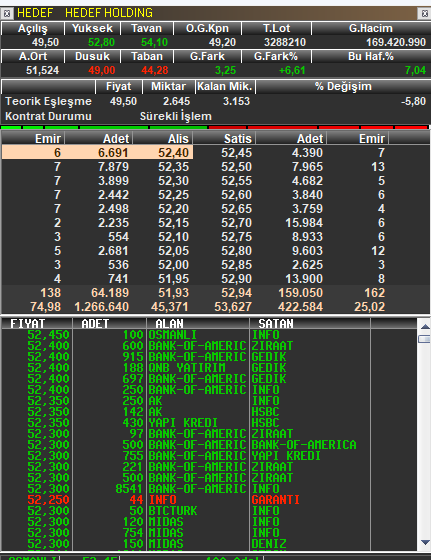Viewport: 431px width, 560px height.
Task: Click the HEDEF HOLDING title text
Action: tap(109, 13)
